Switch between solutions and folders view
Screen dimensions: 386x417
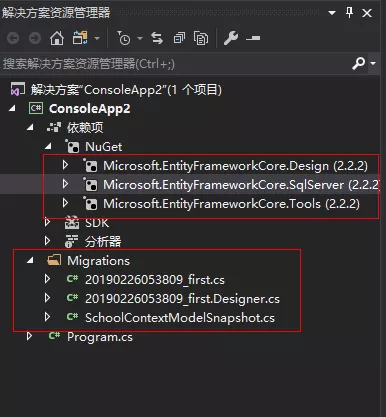80,38
